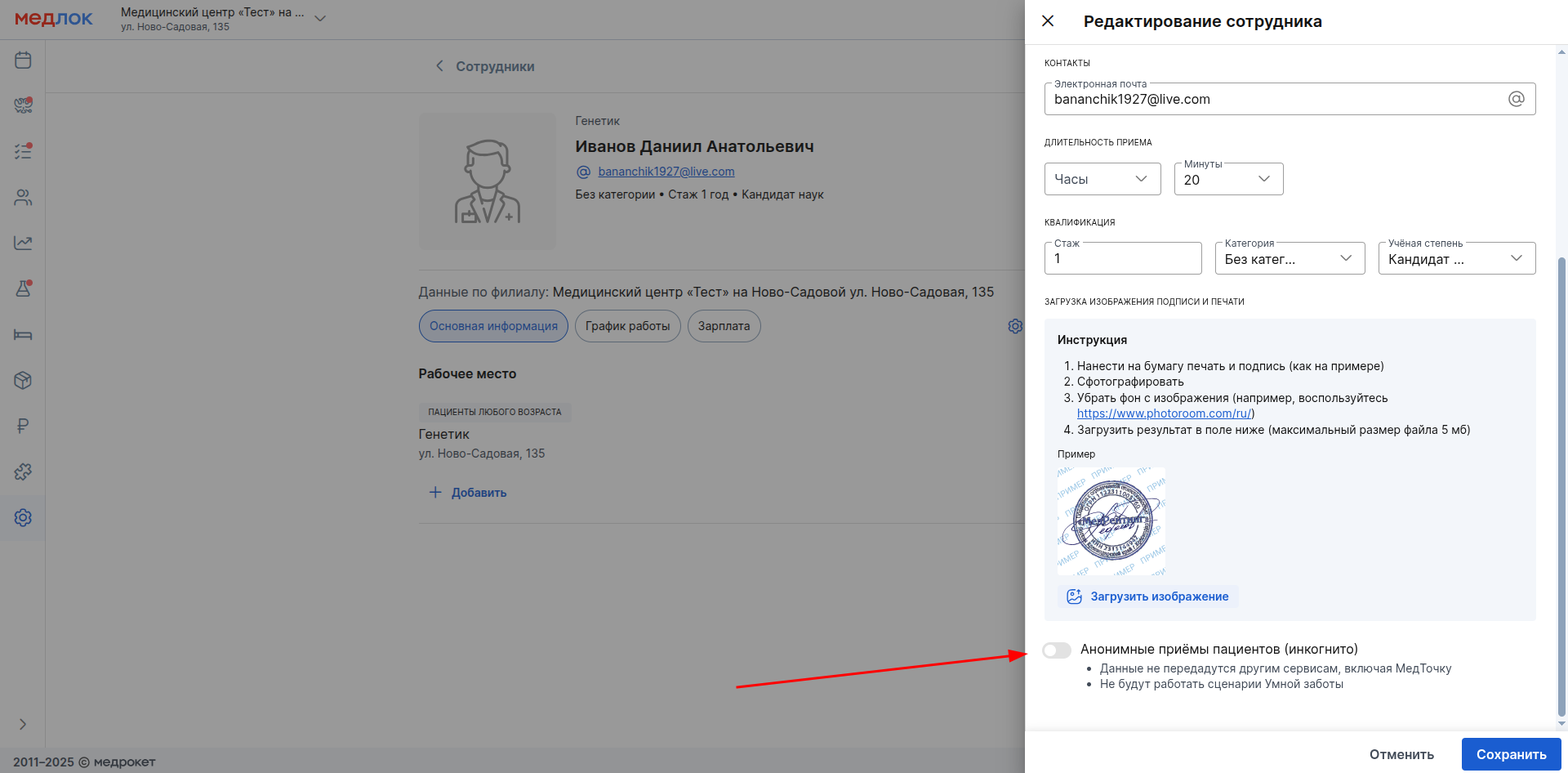Open the puzzle integrations icon in sidebar
Viewport: 1568px width, 773px height.
[x=23, y=471]
